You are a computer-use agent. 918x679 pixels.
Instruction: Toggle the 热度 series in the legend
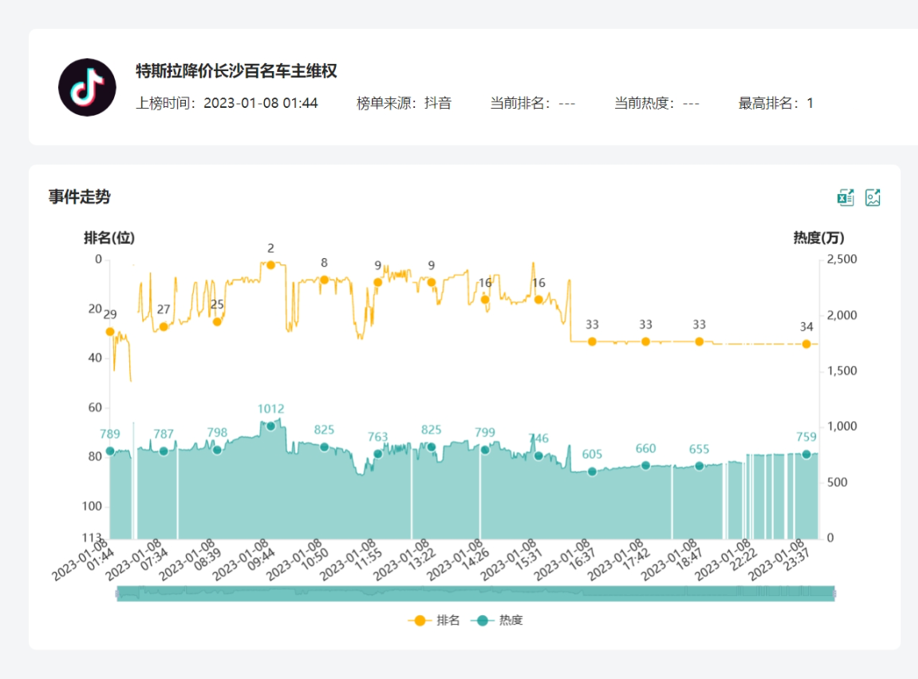click(x=498, y=620)
